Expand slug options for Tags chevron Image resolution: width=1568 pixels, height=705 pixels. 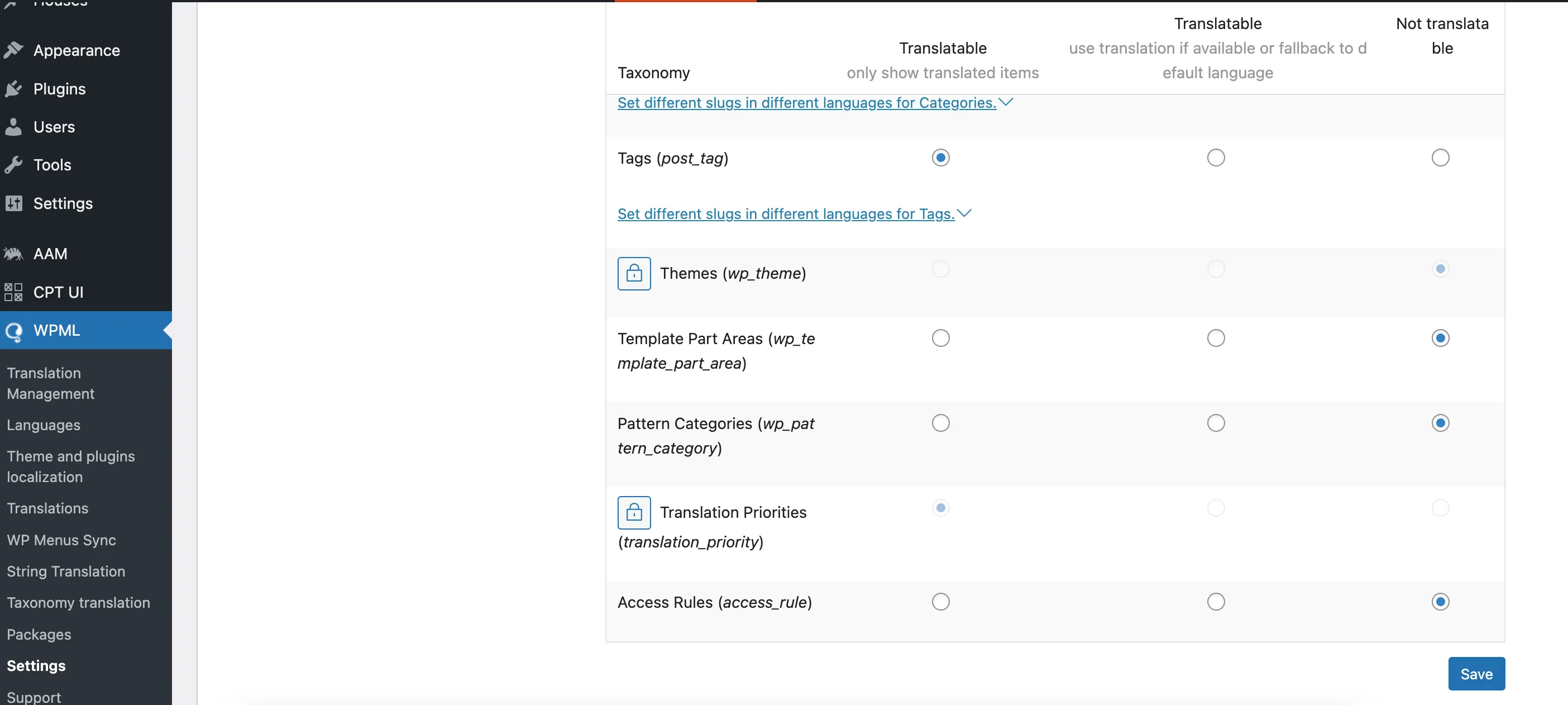(964, 214)
